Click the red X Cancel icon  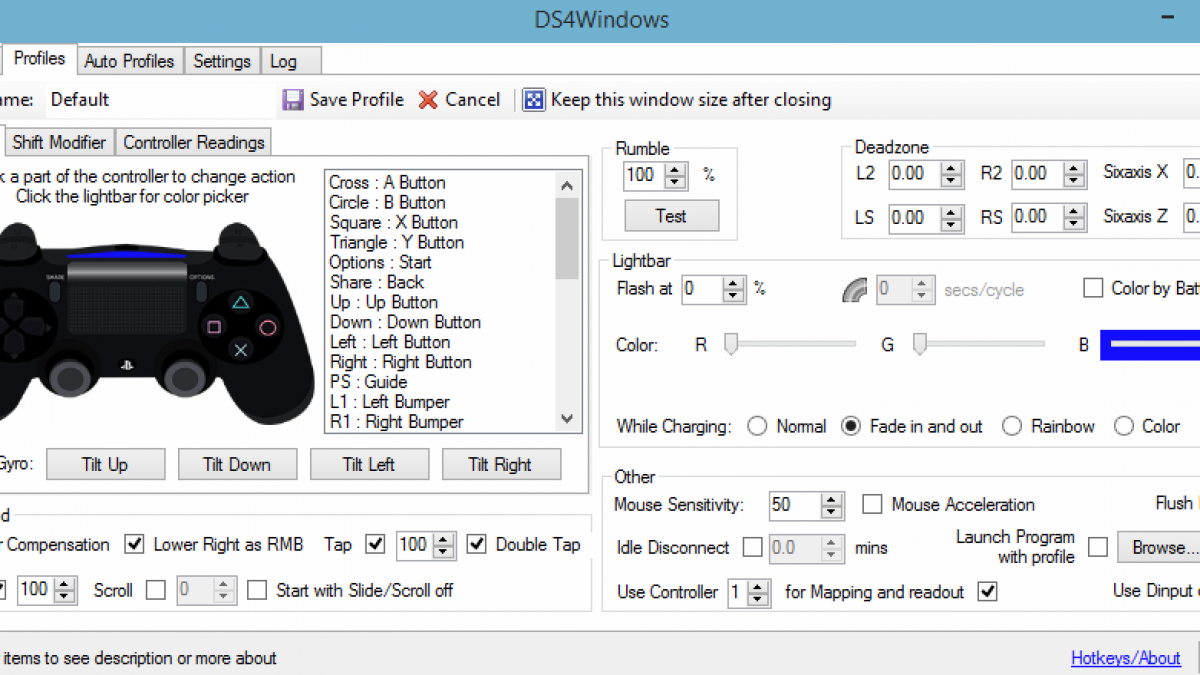pos(428,100)
